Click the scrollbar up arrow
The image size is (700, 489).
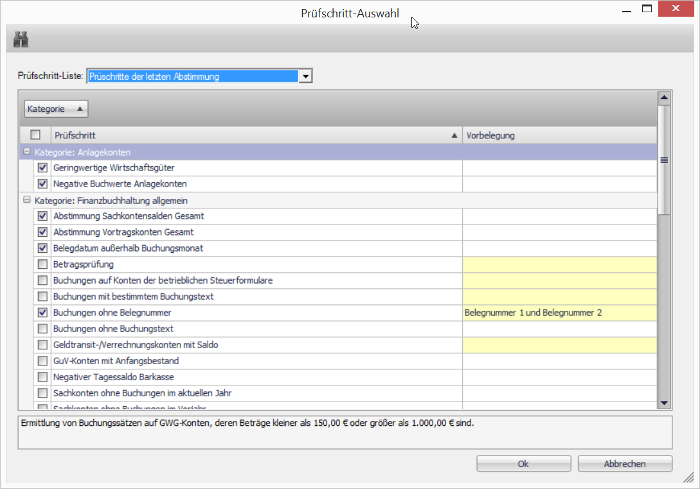[664, 97]
